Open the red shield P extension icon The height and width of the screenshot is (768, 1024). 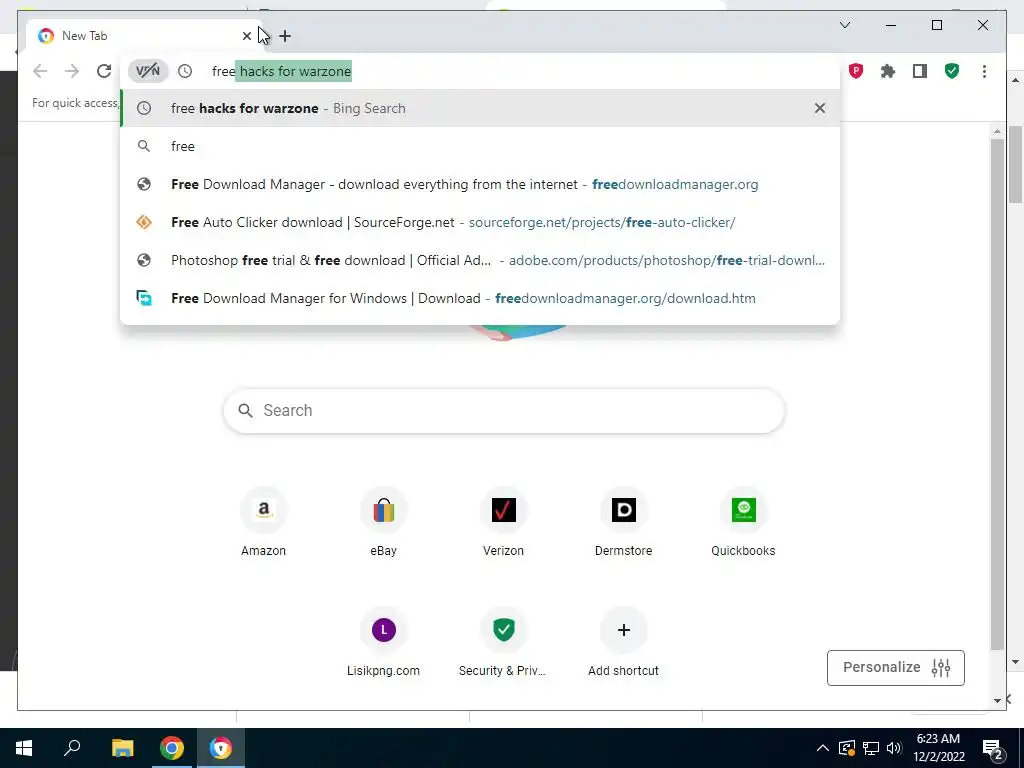coord(856,71)
